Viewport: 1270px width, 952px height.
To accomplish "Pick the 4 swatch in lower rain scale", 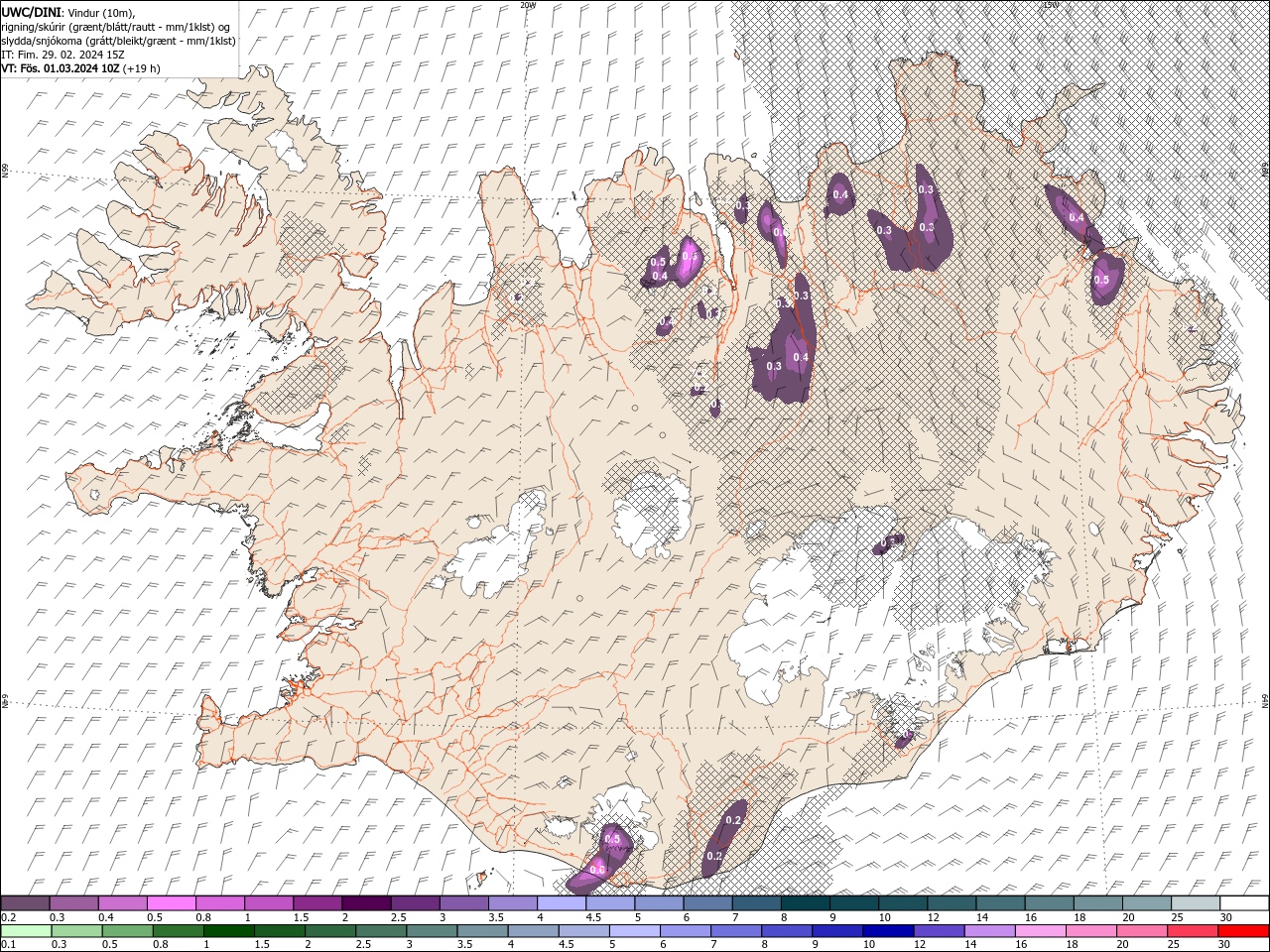I will 533,931.
